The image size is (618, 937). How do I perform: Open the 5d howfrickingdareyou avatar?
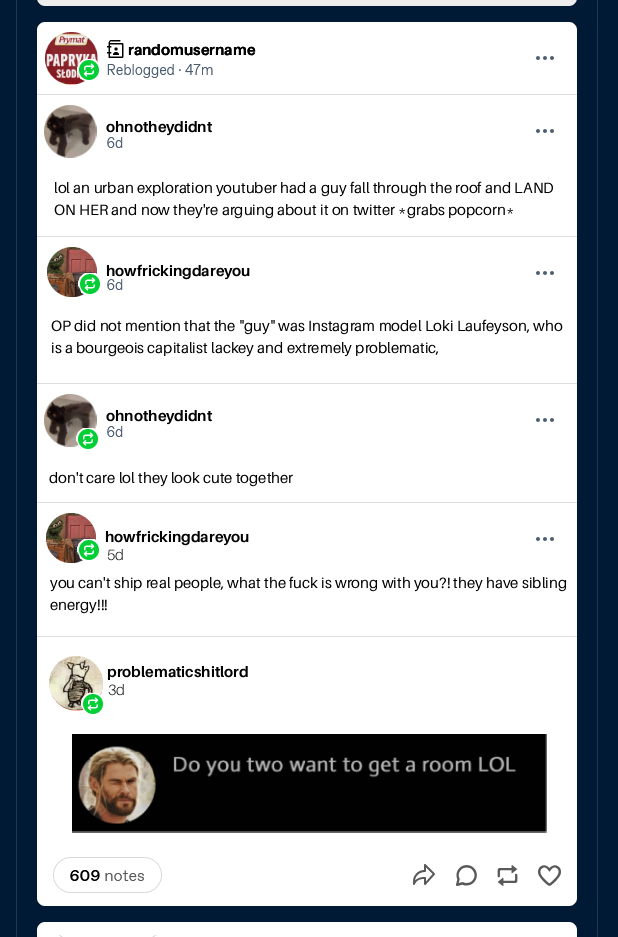tap(71, 538)
